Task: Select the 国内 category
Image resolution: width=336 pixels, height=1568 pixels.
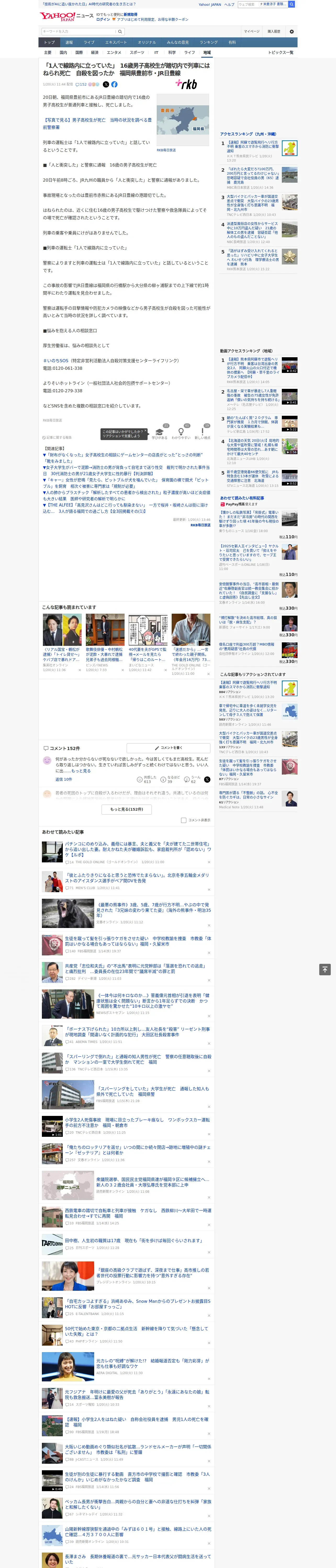Action: 63,52
